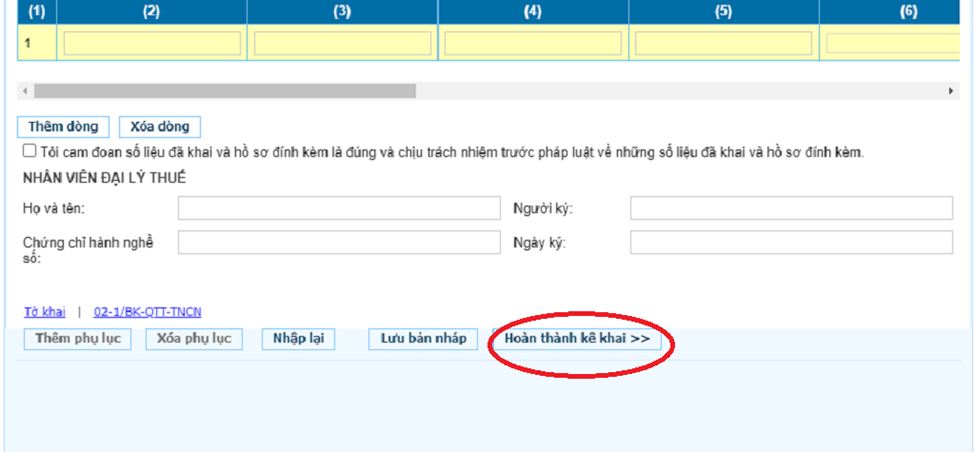
Task: Click row 1 input under column (5)
Action: [x=724, y=43]
